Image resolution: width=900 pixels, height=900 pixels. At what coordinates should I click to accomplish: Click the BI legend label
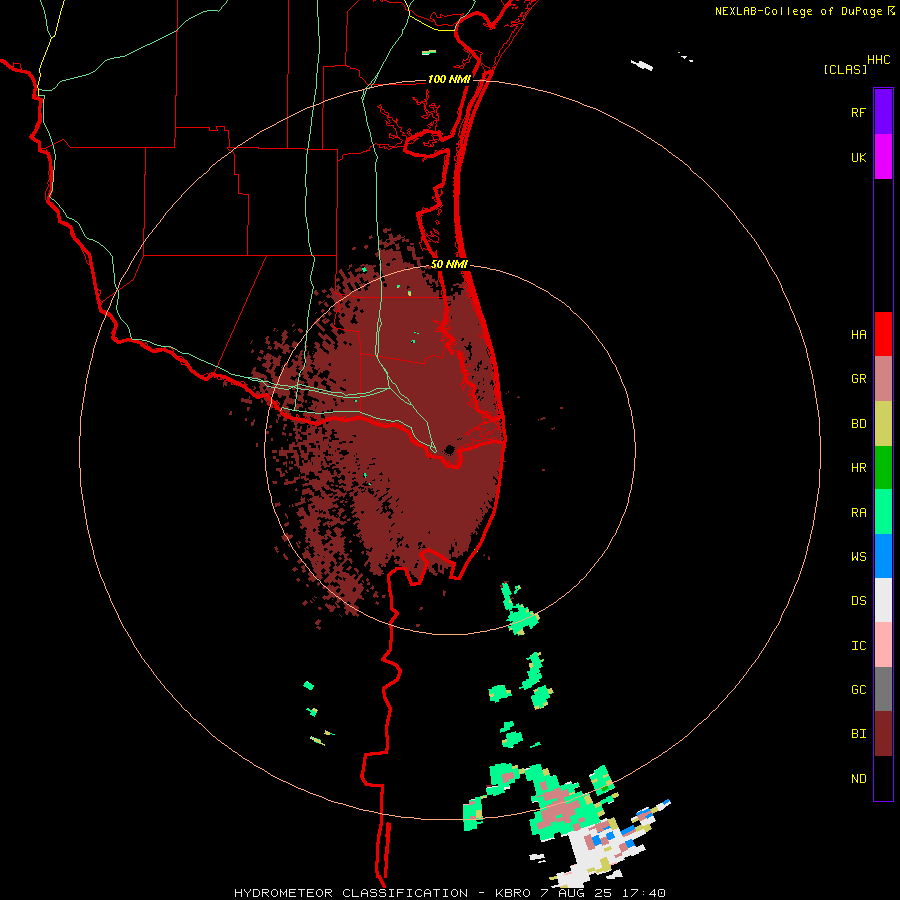[858, 734]
